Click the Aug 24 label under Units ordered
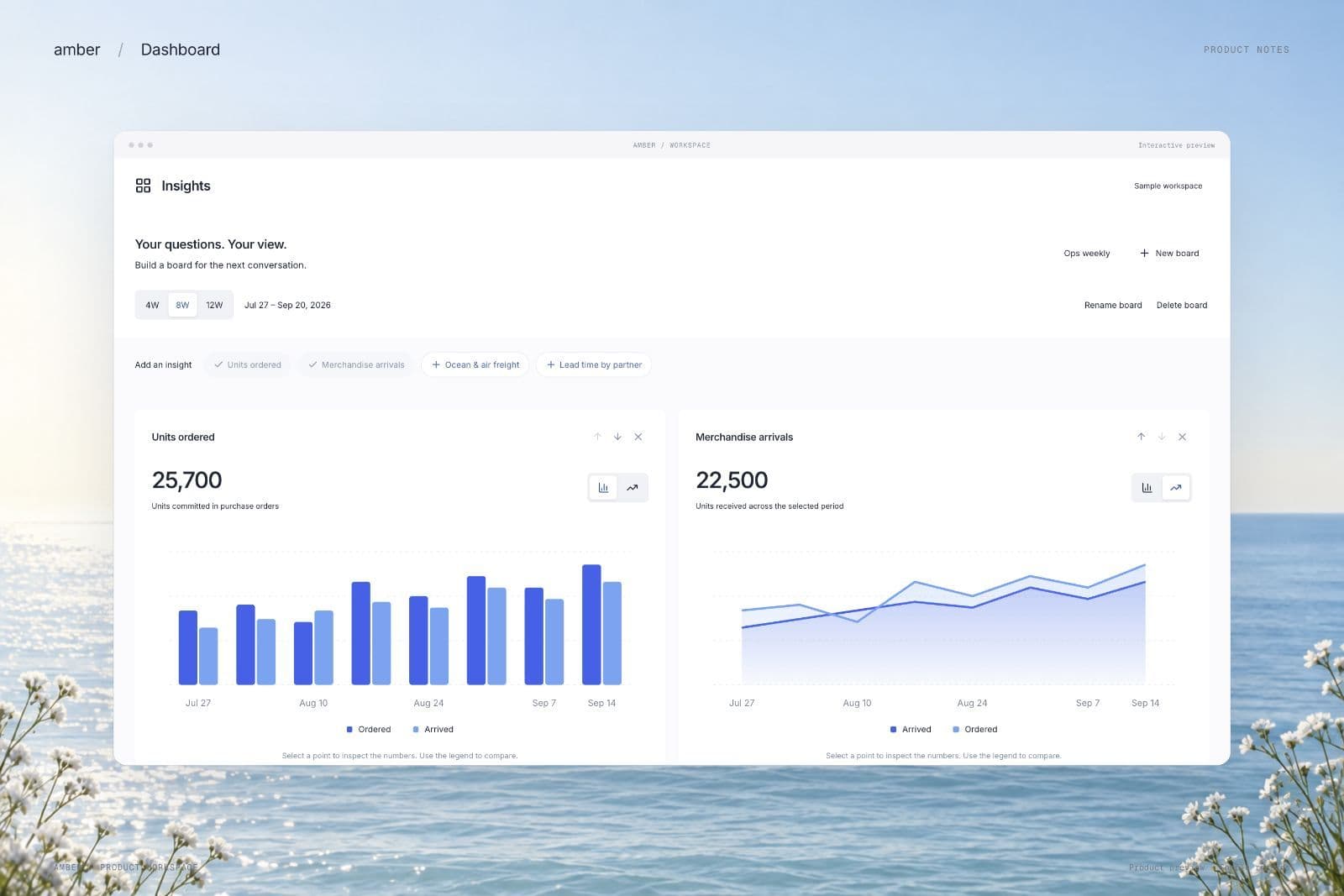This screenshot has width=1344, height=896. click(428, 703)
